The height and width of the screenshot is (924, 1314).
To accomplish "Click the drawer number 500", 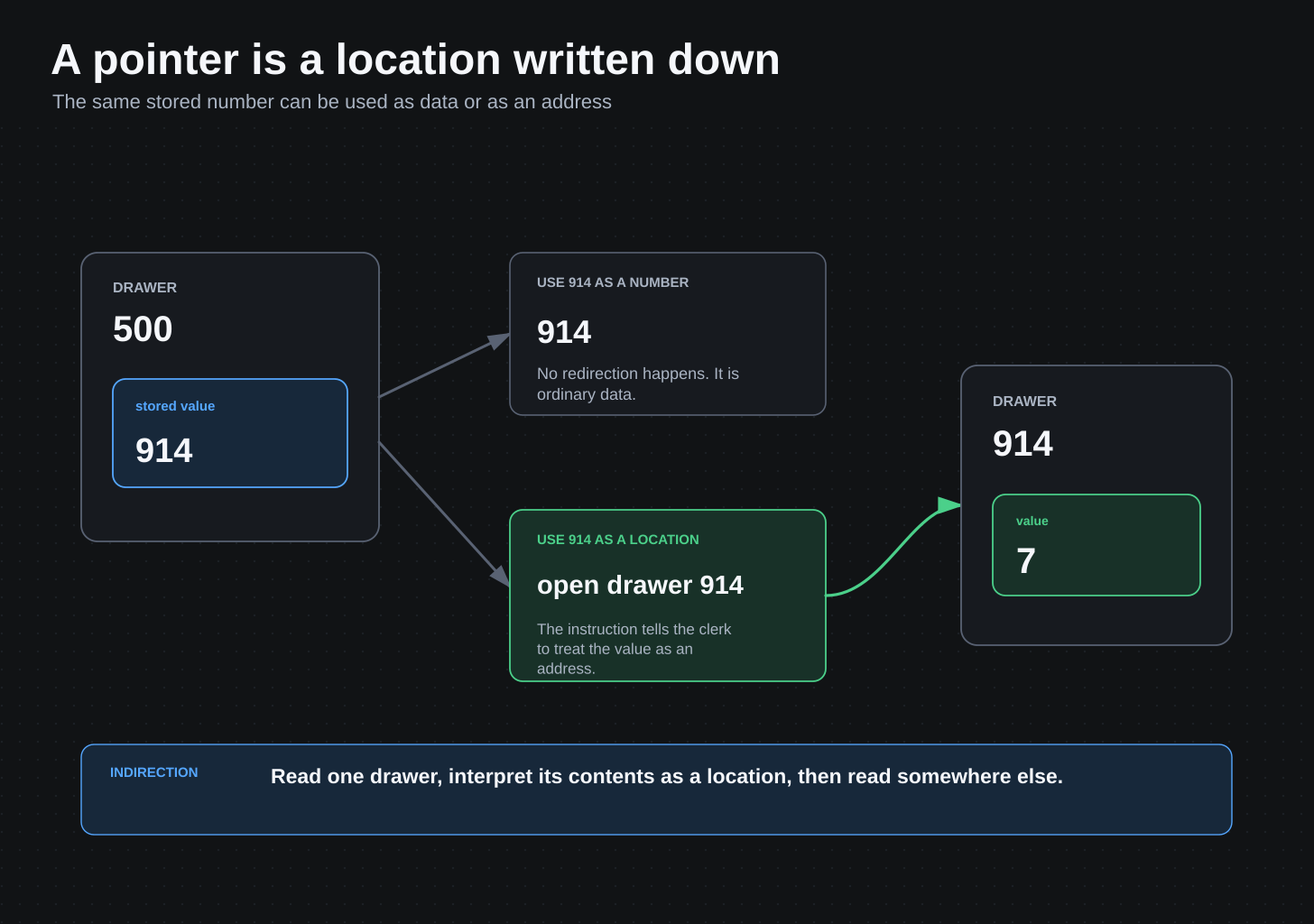I will pyautogui.click(x=143, y=329).
